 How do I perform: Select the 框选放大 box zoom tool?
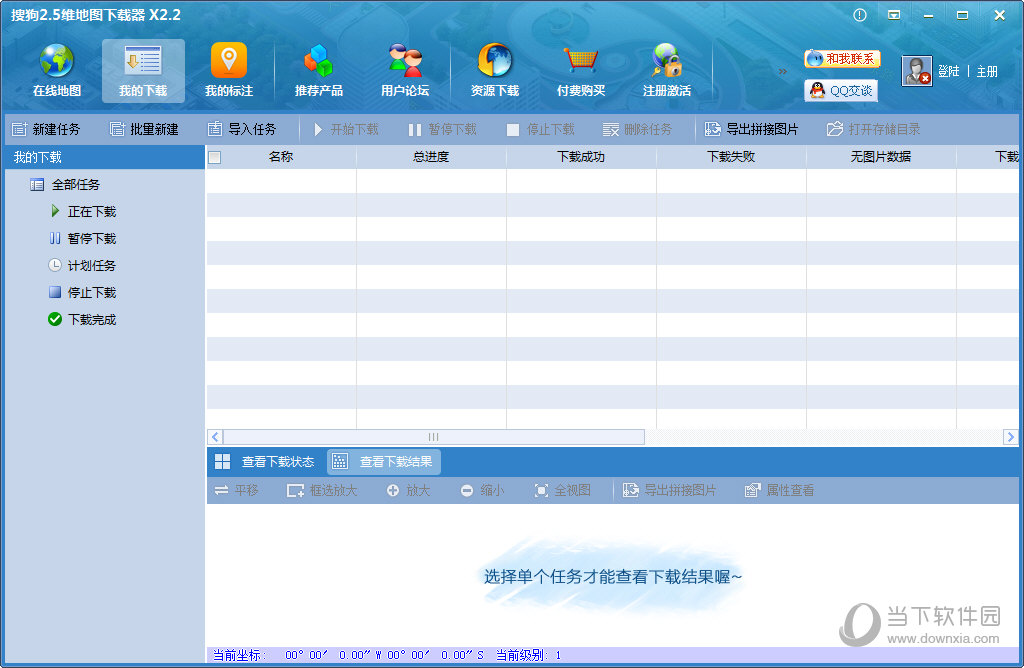click(322, 490)
